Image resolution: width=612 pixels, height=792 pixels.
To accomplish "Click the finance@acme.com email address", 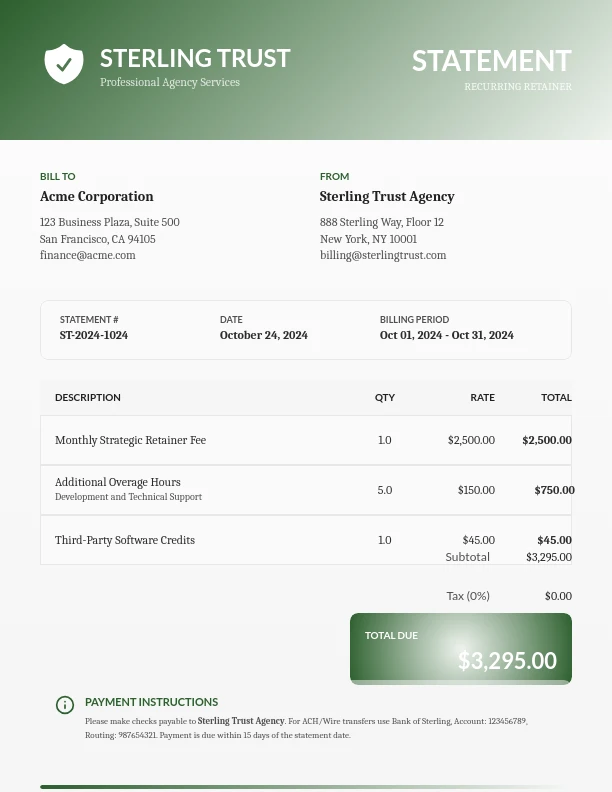I will click(x=87, y=255).
